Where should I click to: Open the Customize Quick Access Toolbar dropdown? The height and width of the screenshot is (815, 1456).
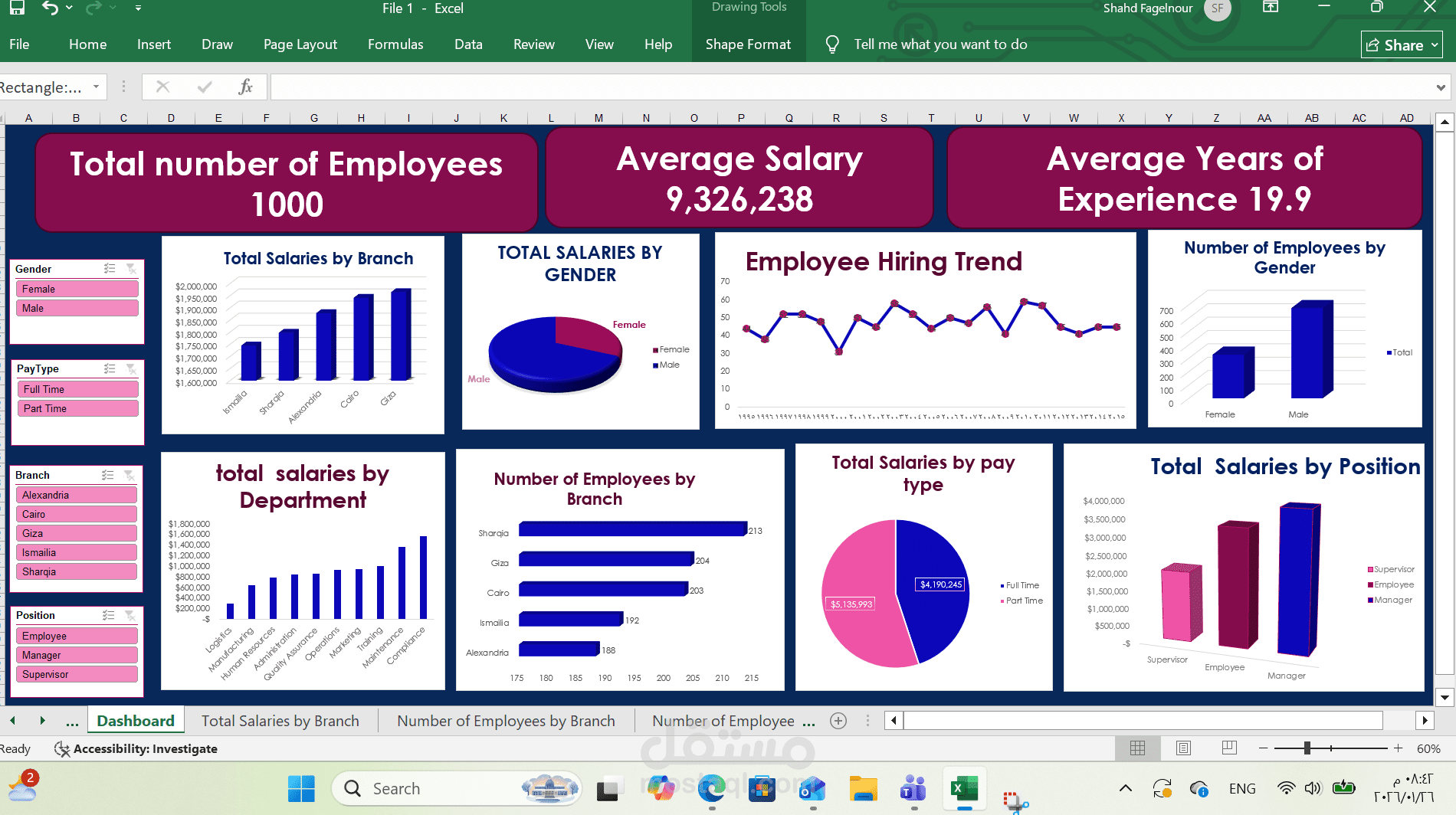138,8
